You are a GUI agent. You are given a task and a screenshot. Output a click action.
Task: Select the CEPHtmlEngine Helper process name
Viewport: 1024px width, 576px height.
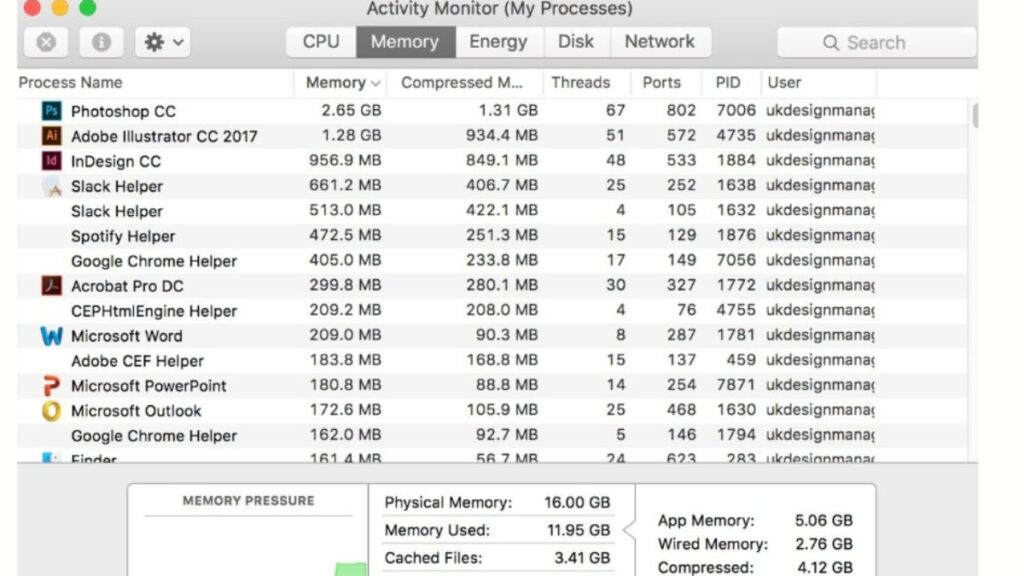pyautogui.click(x=153, y=311)
